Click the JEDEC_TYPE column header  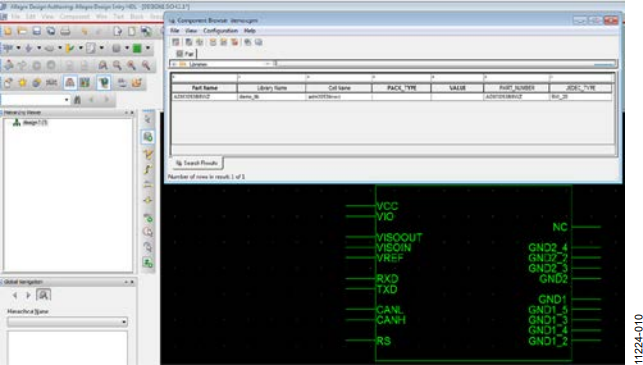tap(580, 88)
